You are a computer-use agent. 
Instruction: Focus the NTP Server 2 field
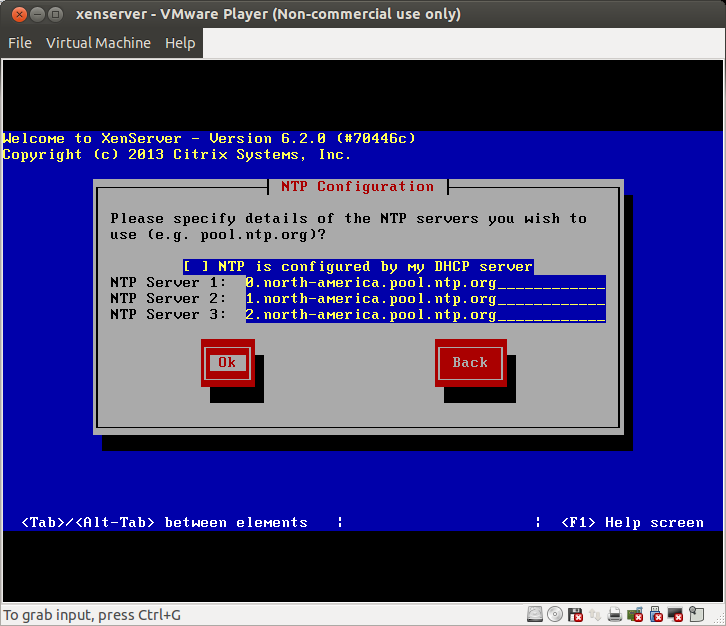[x=425, y=299]
